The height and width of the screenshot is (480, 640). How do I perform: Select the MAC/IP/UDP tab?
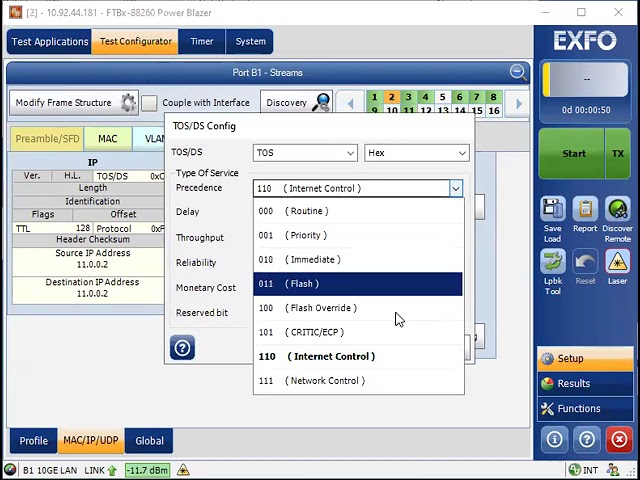coord(91,441)
